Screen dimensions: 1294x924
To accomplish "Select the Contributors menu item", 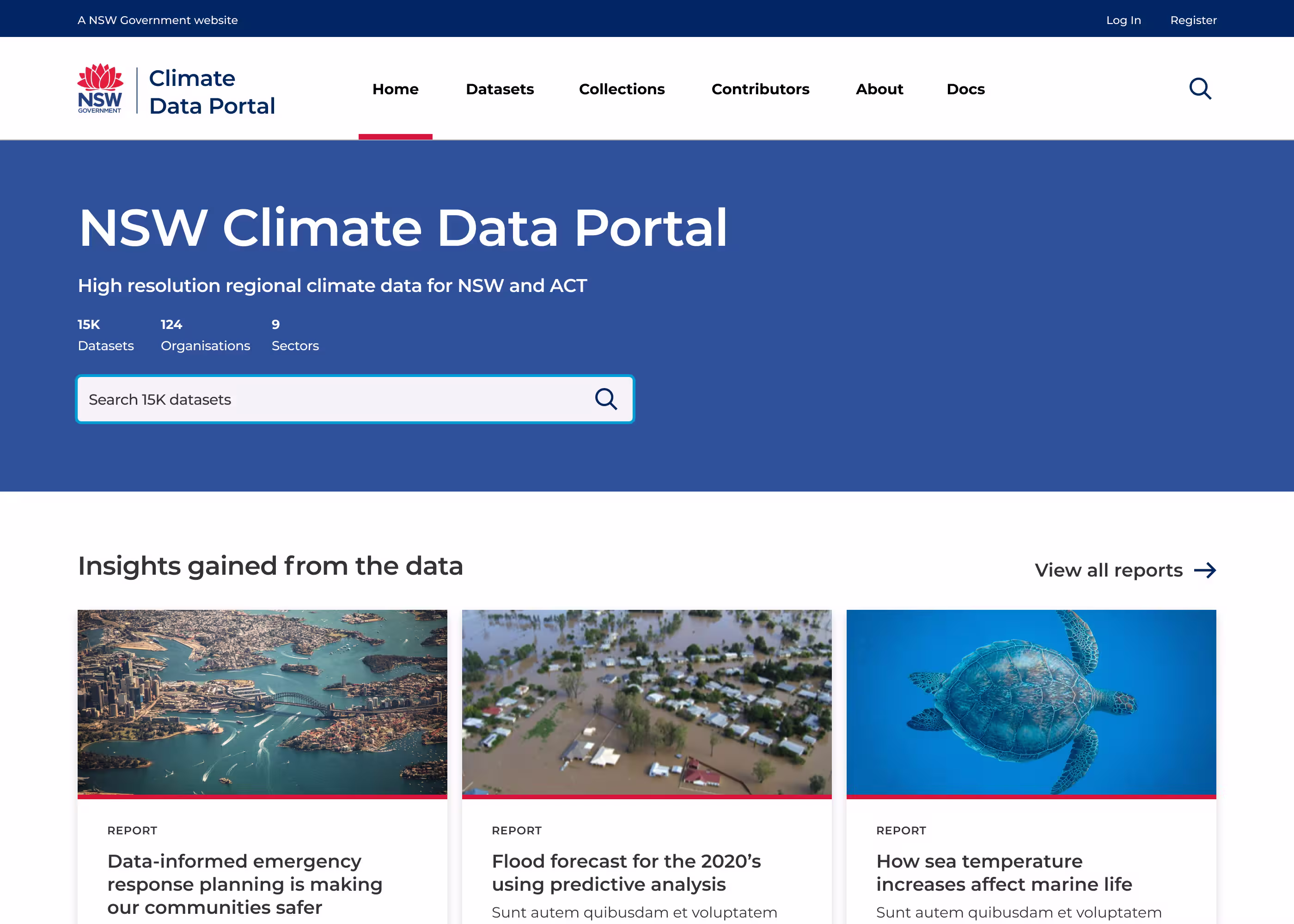I will point(760,89).
